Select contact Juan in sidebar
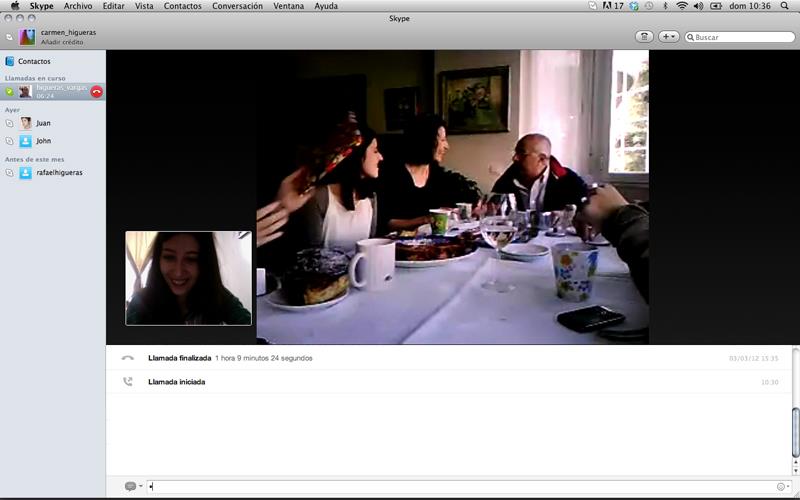This screenshot has width=800, height=500. (x=43, y=123)
